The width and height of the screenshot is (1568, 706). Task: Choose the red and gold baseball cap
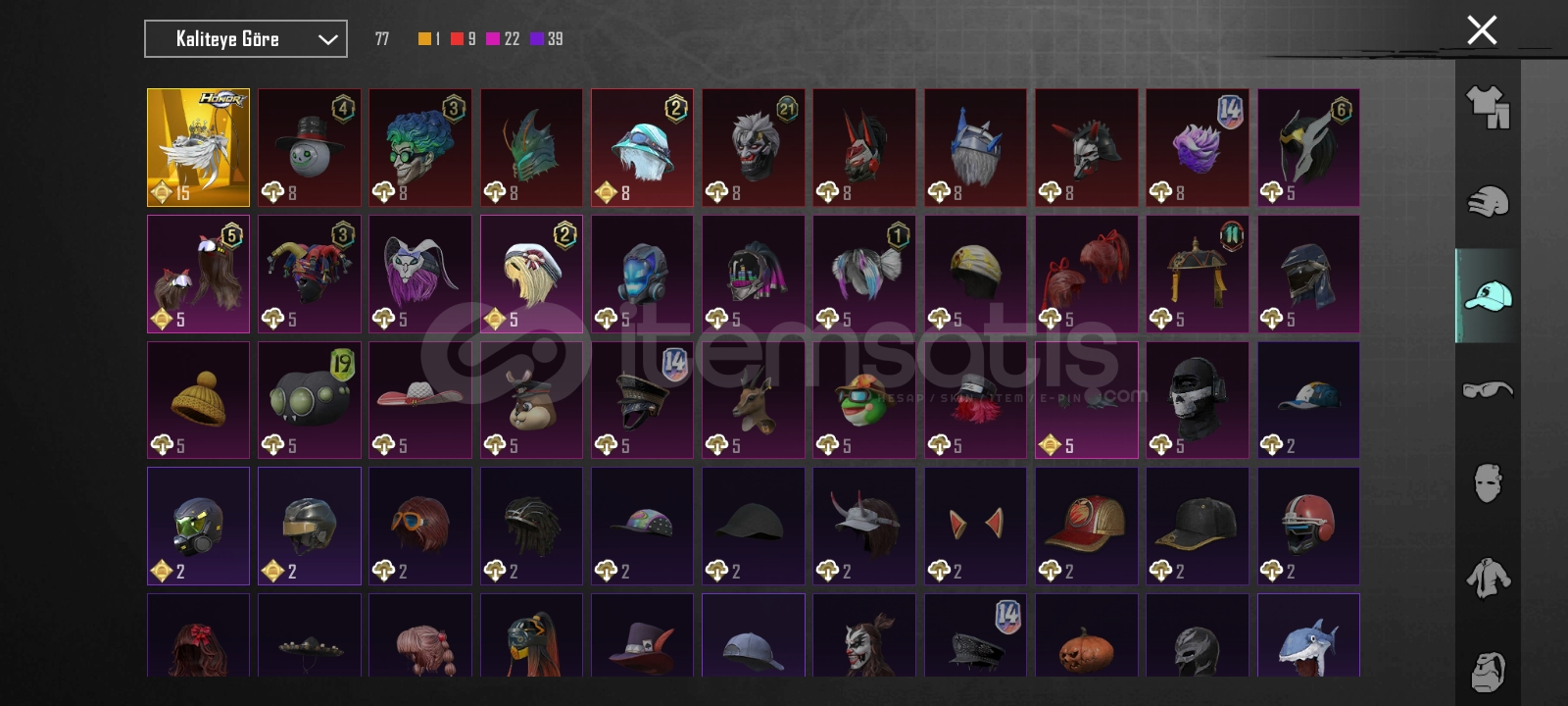[1087, 526]
